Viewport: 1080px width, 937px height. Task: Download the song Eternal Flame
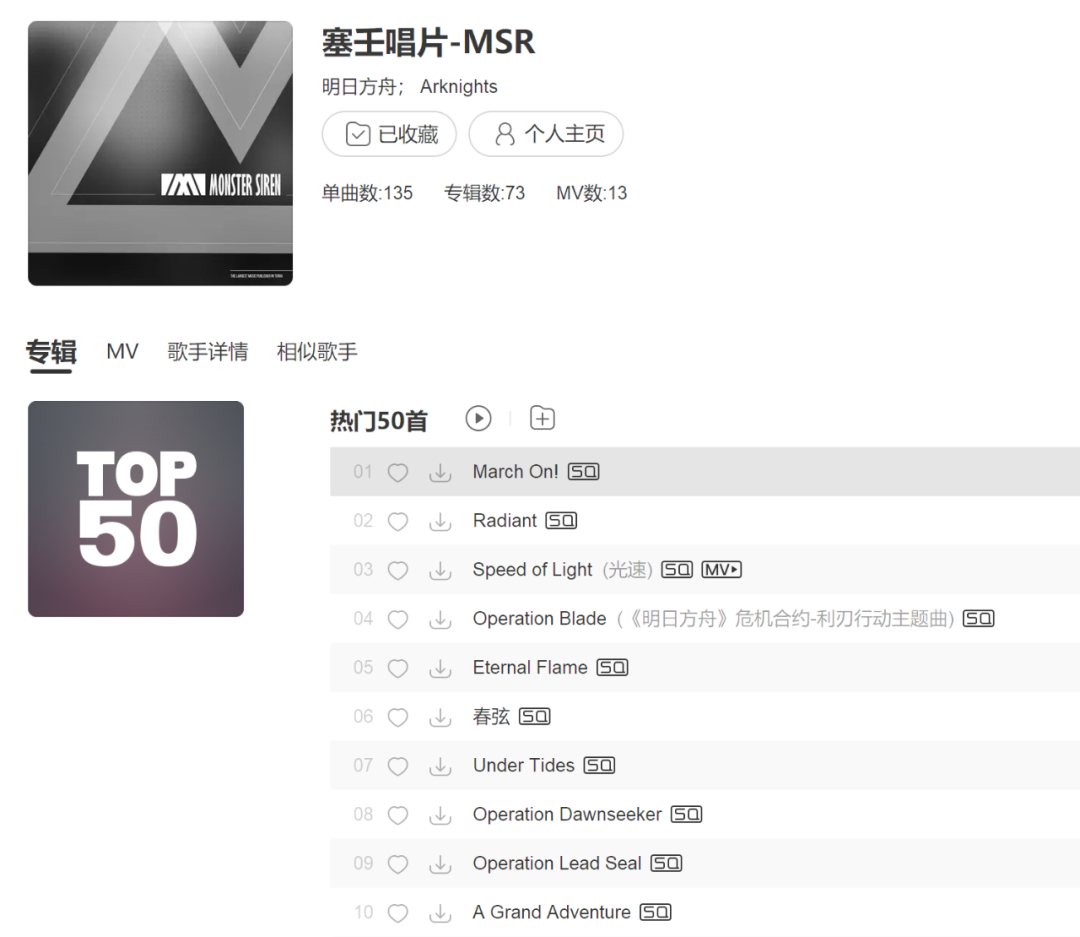tap(440, 668)
